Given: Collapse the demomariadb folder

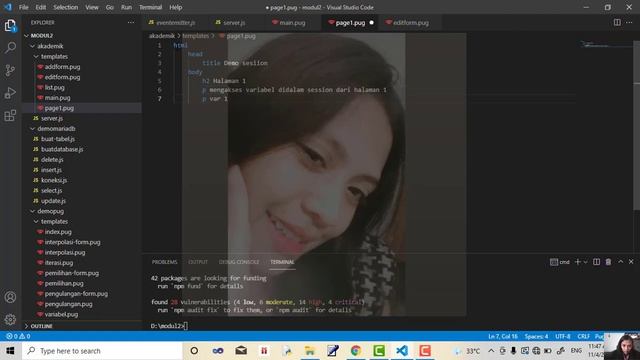Looking at the screenshot, I should (x=82, y=129).
